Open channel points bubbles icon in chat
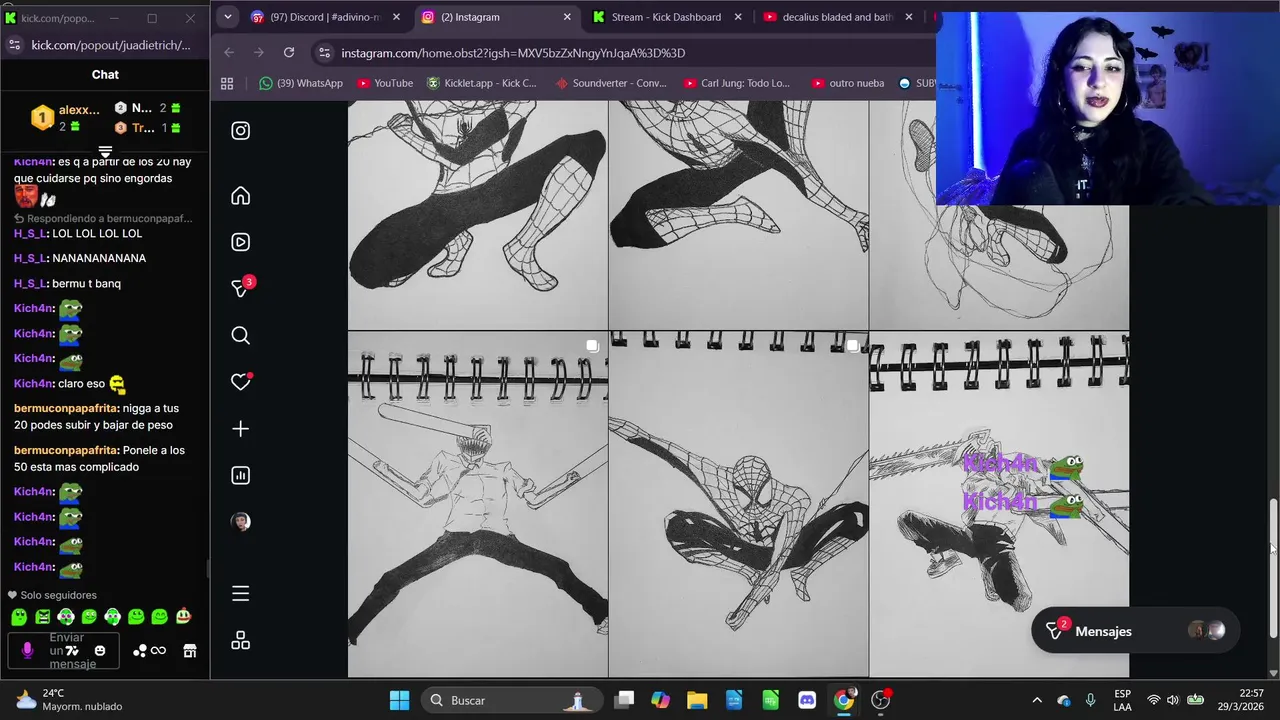1280x720 pixels. (139, 651)
